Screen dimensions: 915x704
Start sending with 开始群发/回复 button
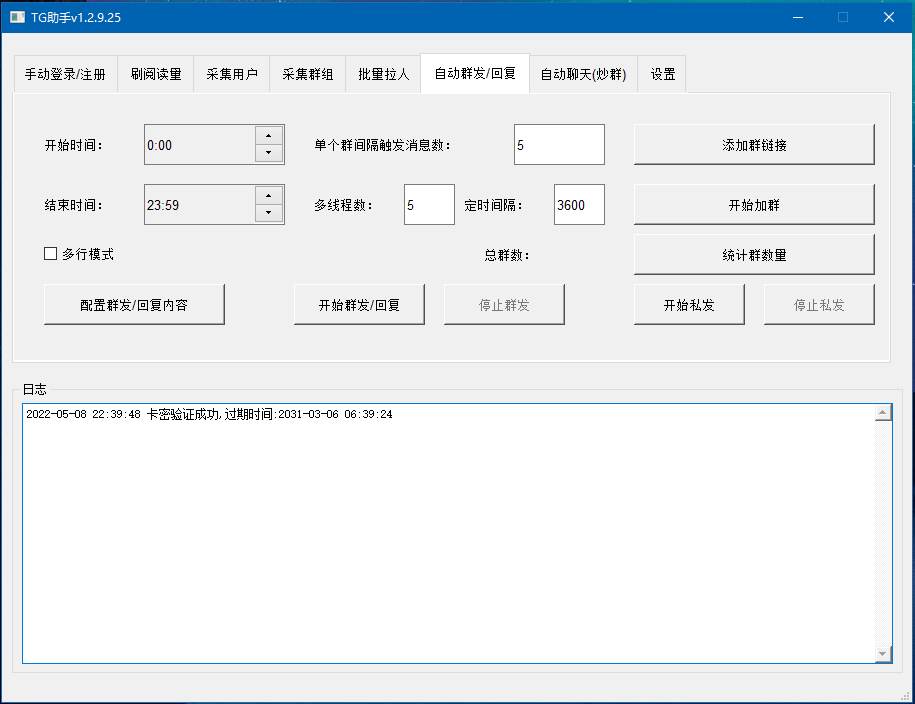click(x=359, y=305)
